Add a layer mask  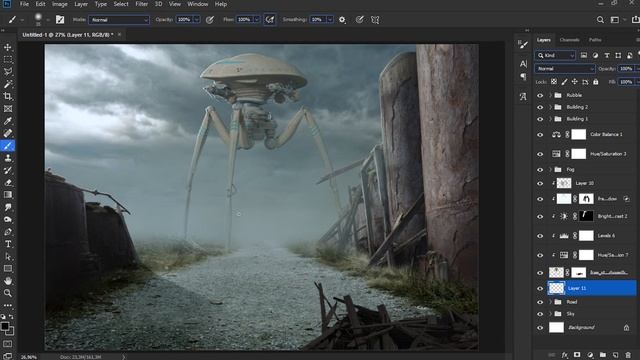pos(577,355)
